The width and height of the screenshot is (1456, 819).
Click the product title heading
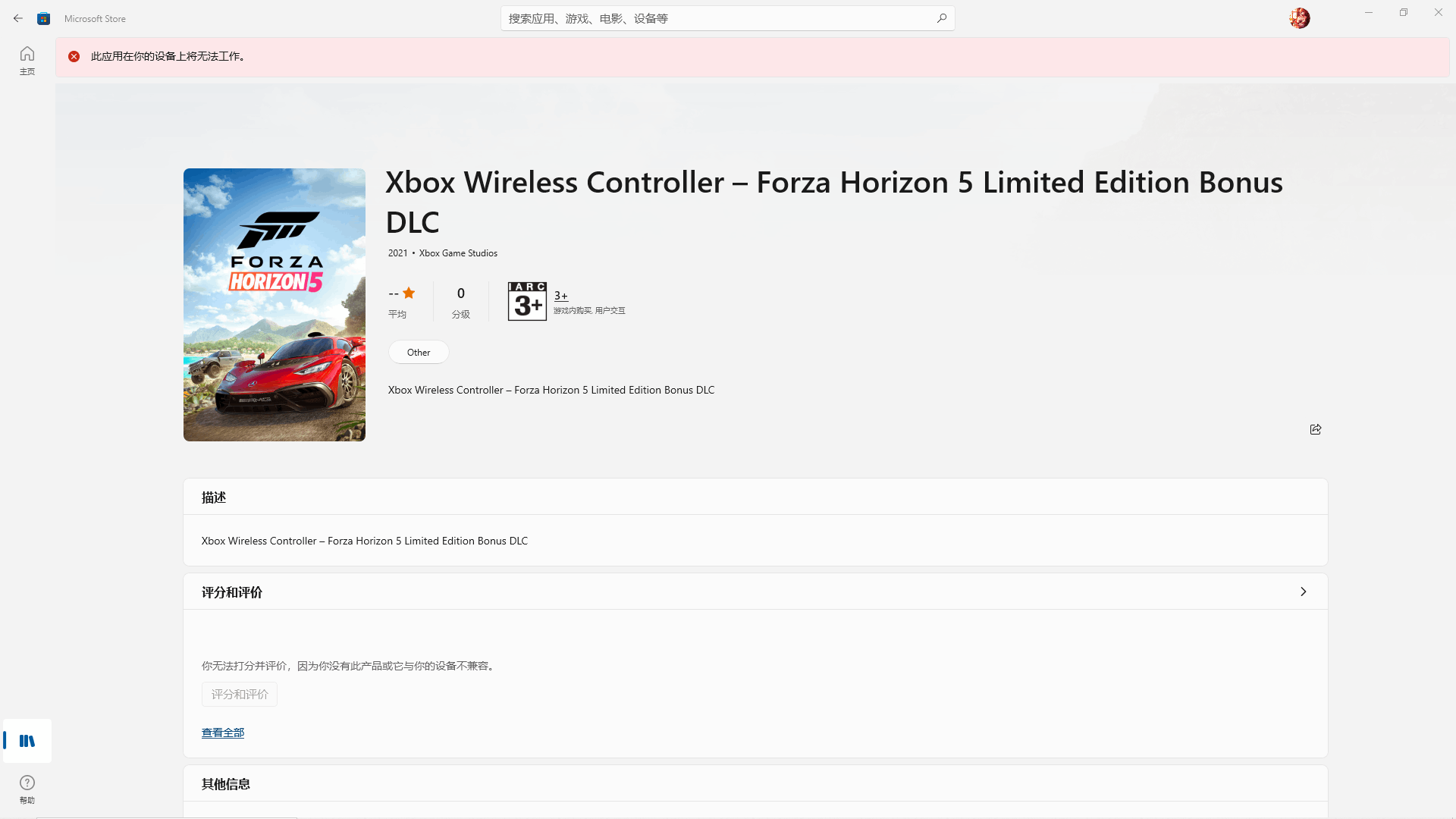(834, 202)
